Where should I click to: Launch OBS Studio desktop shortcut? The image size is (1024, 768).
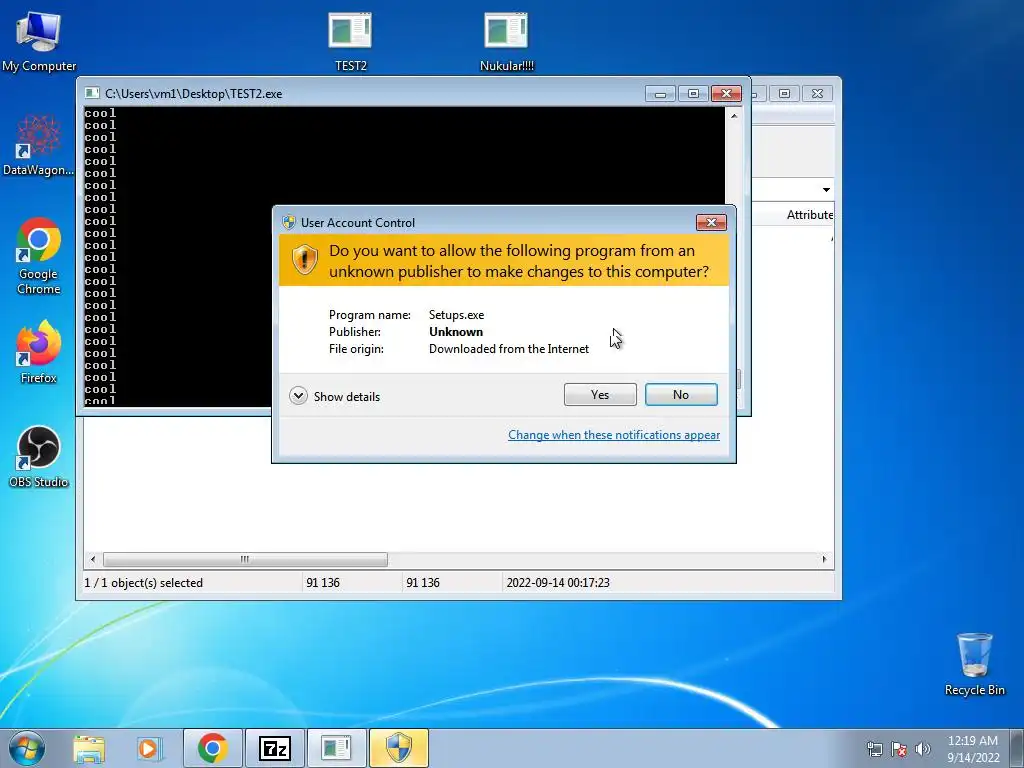click(39, 456)
